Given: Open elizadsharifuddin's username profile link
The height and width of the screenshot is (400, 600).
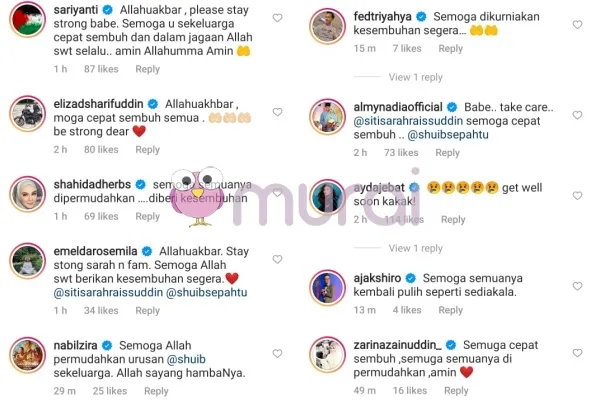Looking at the screenshot, I should [98, 104].
